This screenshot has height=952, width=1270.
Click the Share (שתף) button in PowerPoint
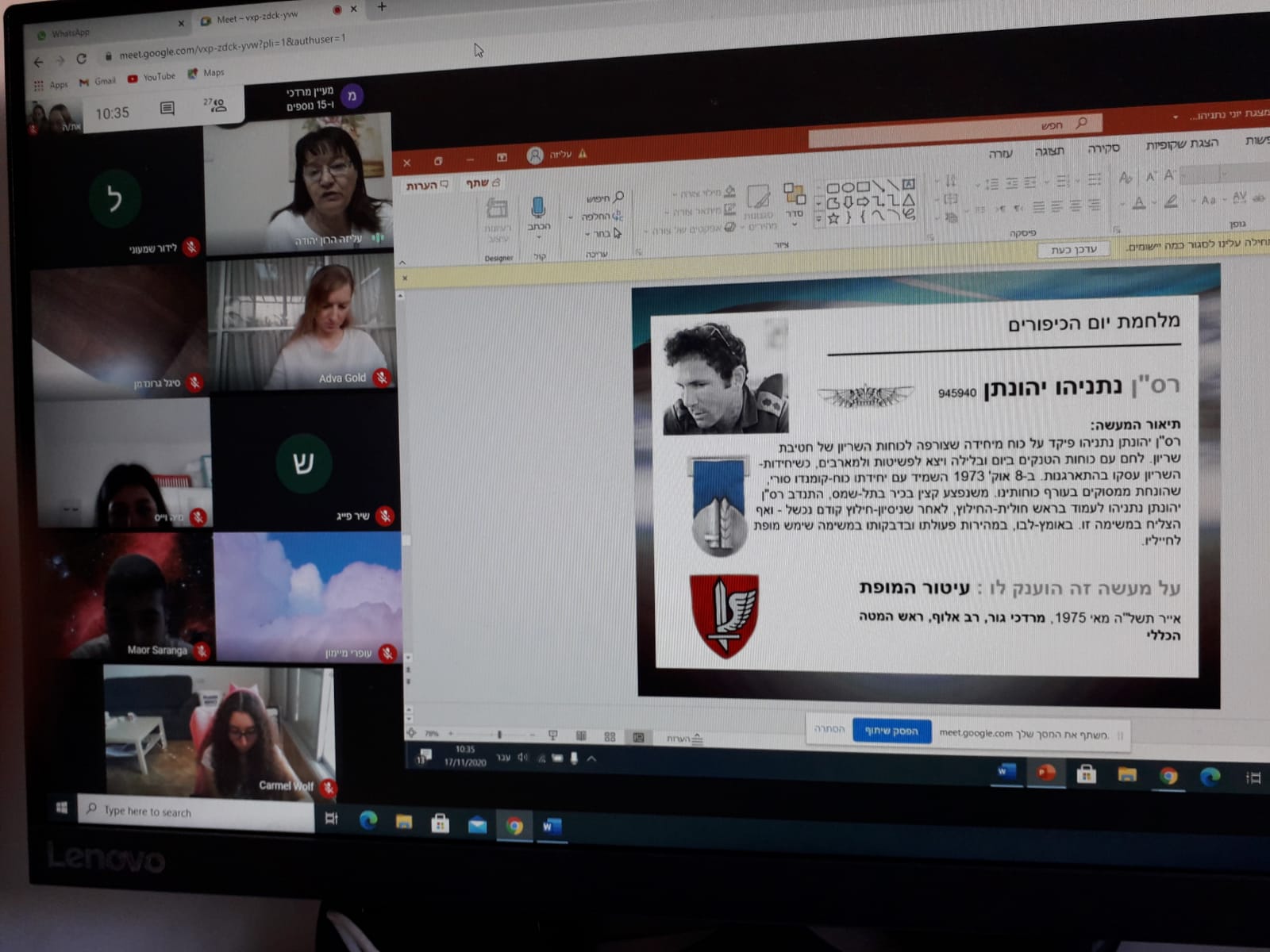click(x=483, y=183)
